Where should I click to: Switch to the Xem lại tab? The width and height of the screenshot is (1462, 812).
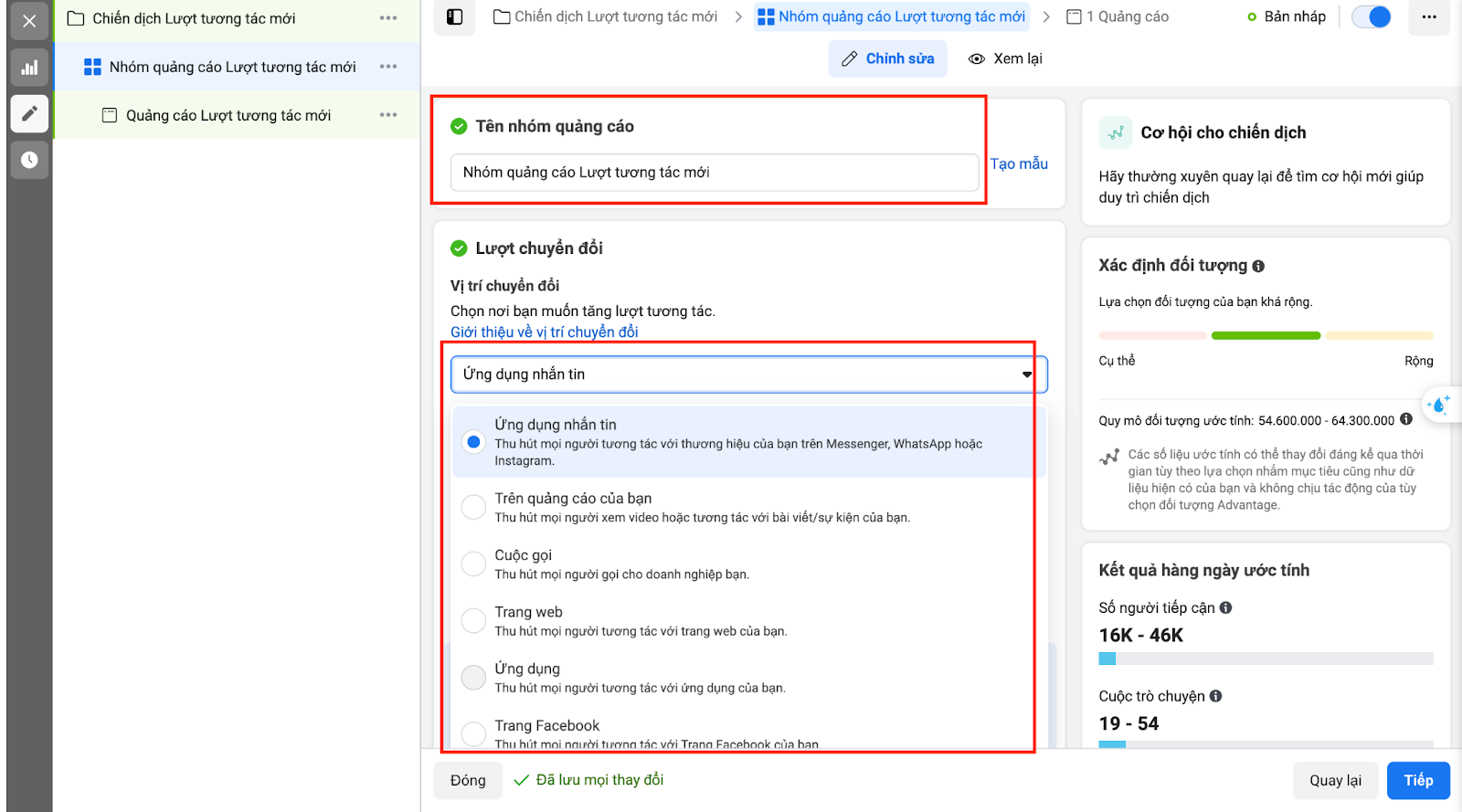point(1005,58)
